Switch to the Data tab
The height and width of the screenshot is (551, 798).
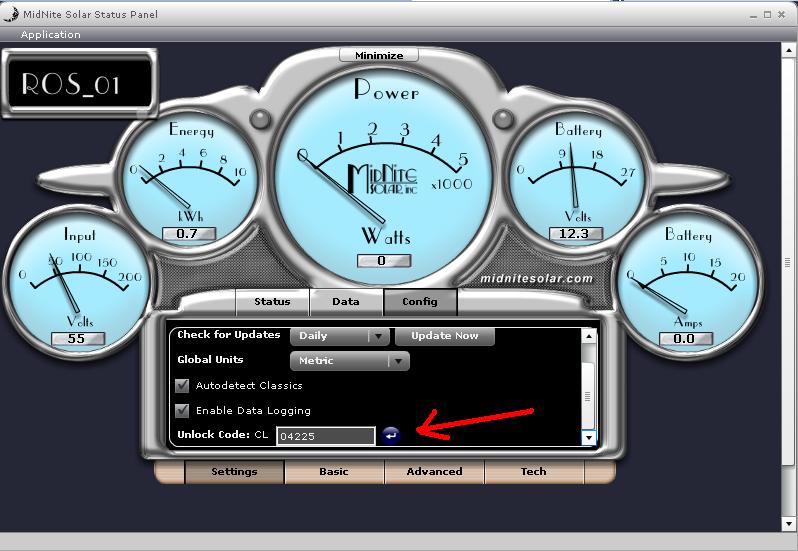point(346,302)
